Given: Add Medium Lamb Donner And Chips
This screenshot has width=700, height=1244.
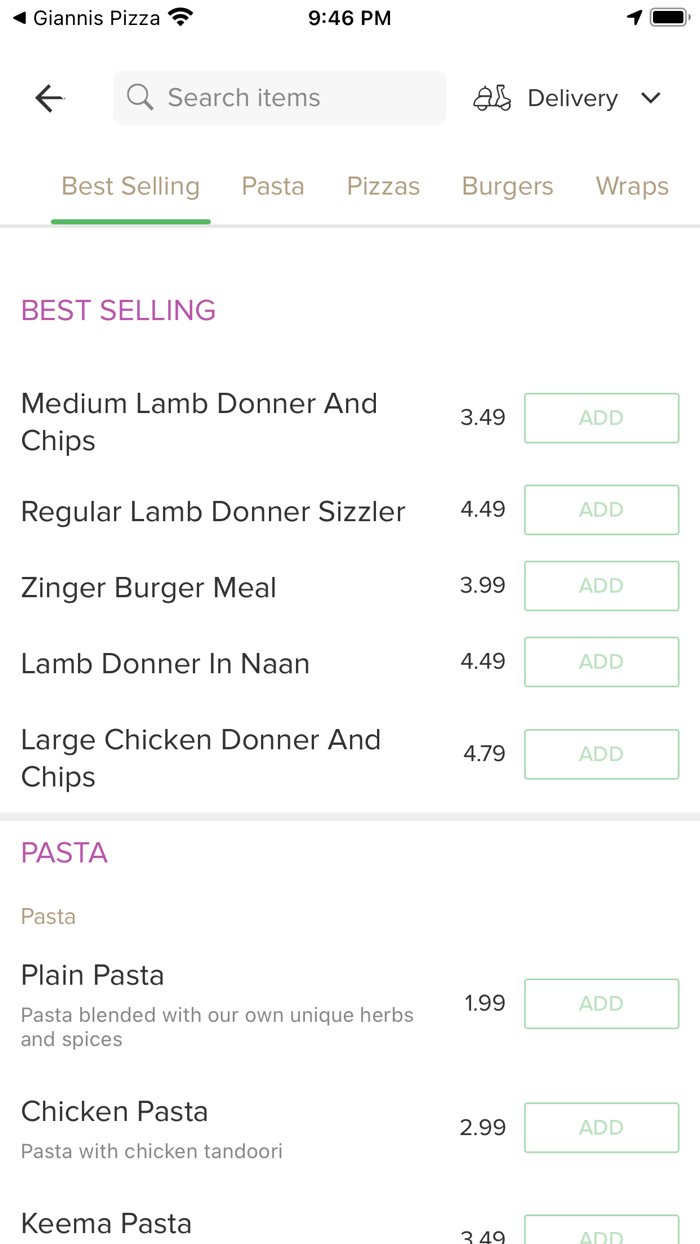Looking at the screenshot, I should point(601,418).
